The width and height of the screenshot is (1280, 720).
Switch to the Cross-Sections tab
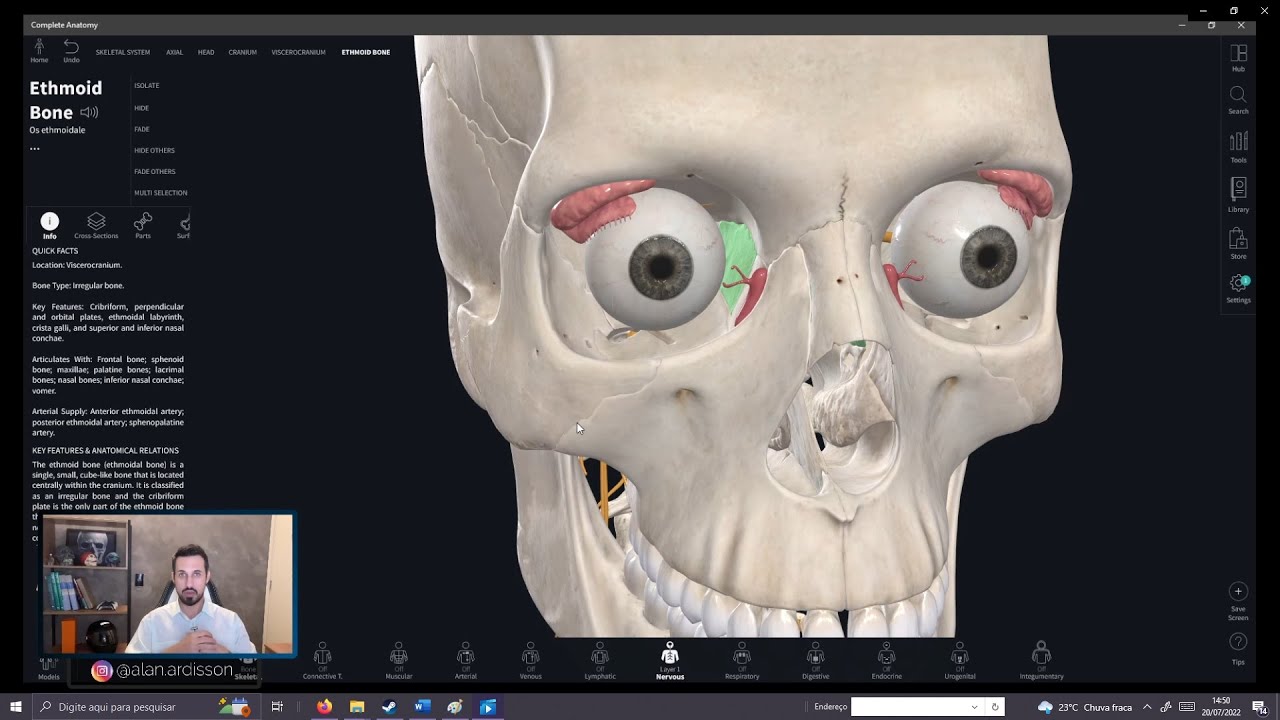click(96, 226)
